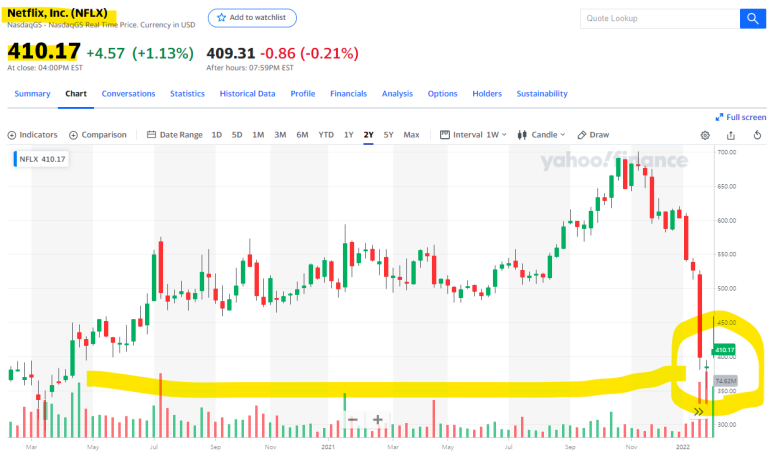Click the 'After hours: 07:59PM EST' text

[x=250, y=68]
